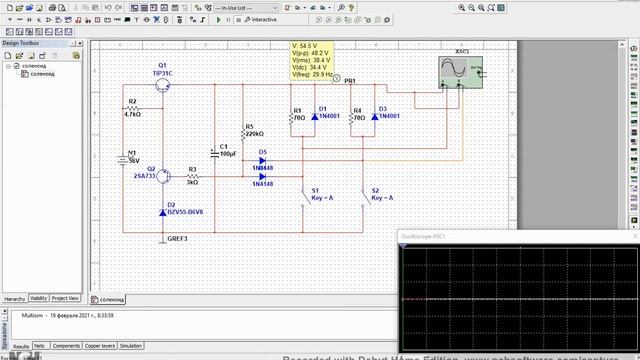640x360 pixels.
Task: Click the help question mark icon
Action: pos(351,8)
